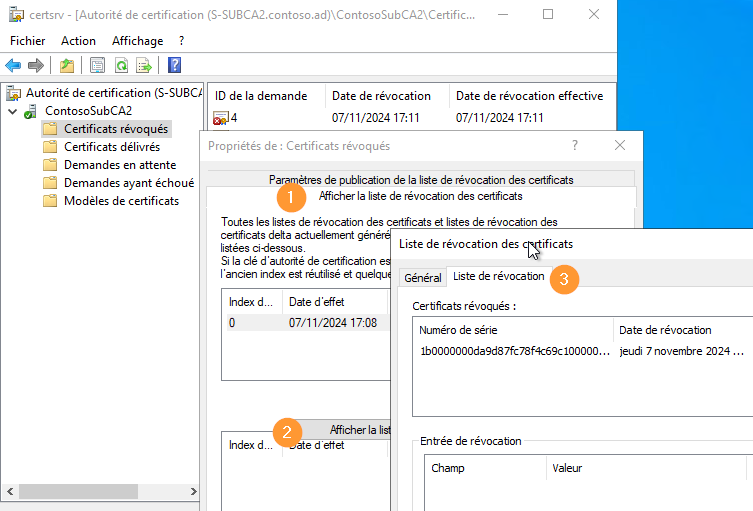This screenshot has height=511, width=753.
Task: Click the Back arrow toolbar icon
Action: [x=13, y=65]
